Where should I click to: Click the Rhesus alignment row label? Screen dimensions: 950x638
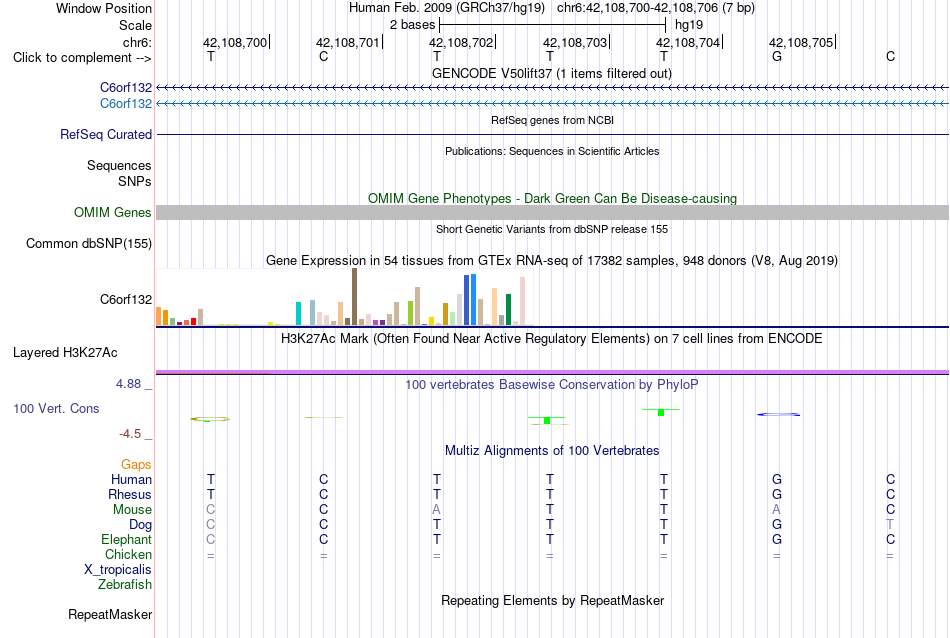(x=130, y=494)
